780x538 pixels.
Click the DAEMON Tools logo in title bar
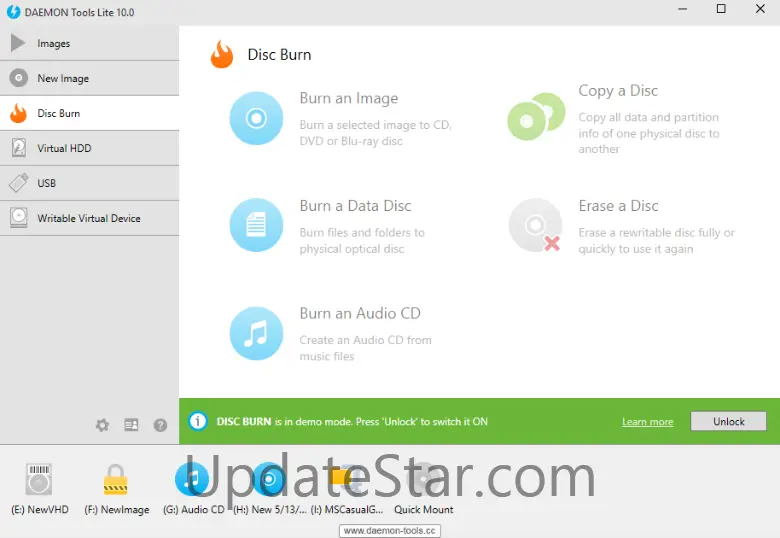click(x=13, y=12)
